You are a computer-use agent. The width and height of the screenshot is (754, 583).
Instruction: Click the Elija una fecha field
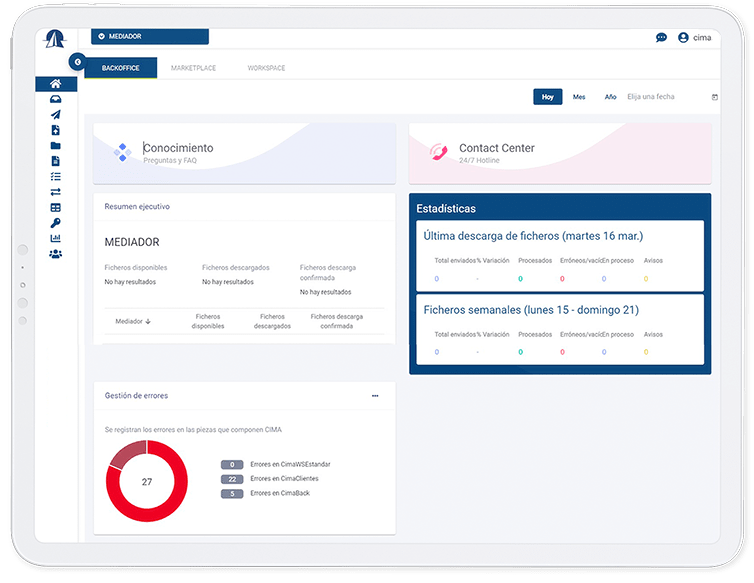pos(665,97)
